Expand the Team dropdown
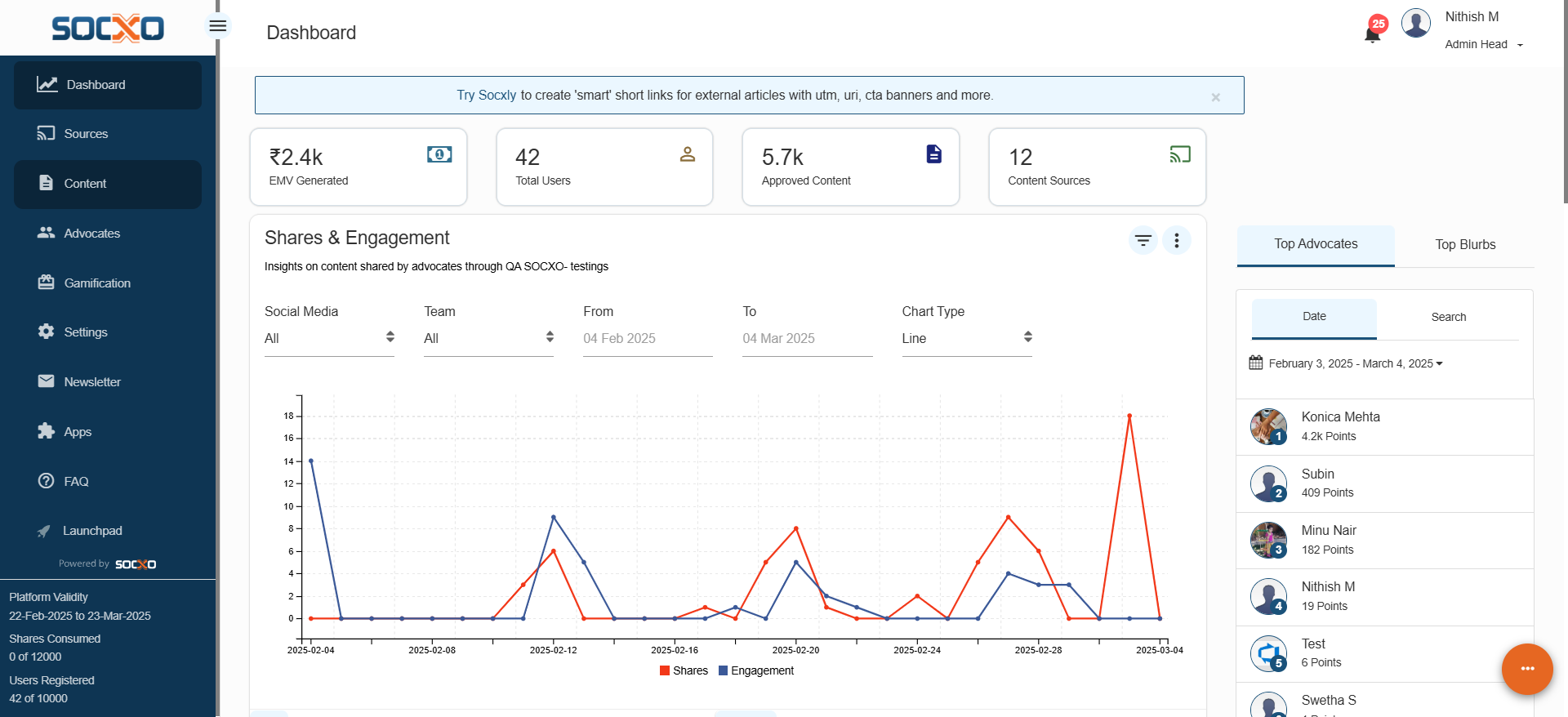This screenshot has width=1568, height=717. click(488, 338)
